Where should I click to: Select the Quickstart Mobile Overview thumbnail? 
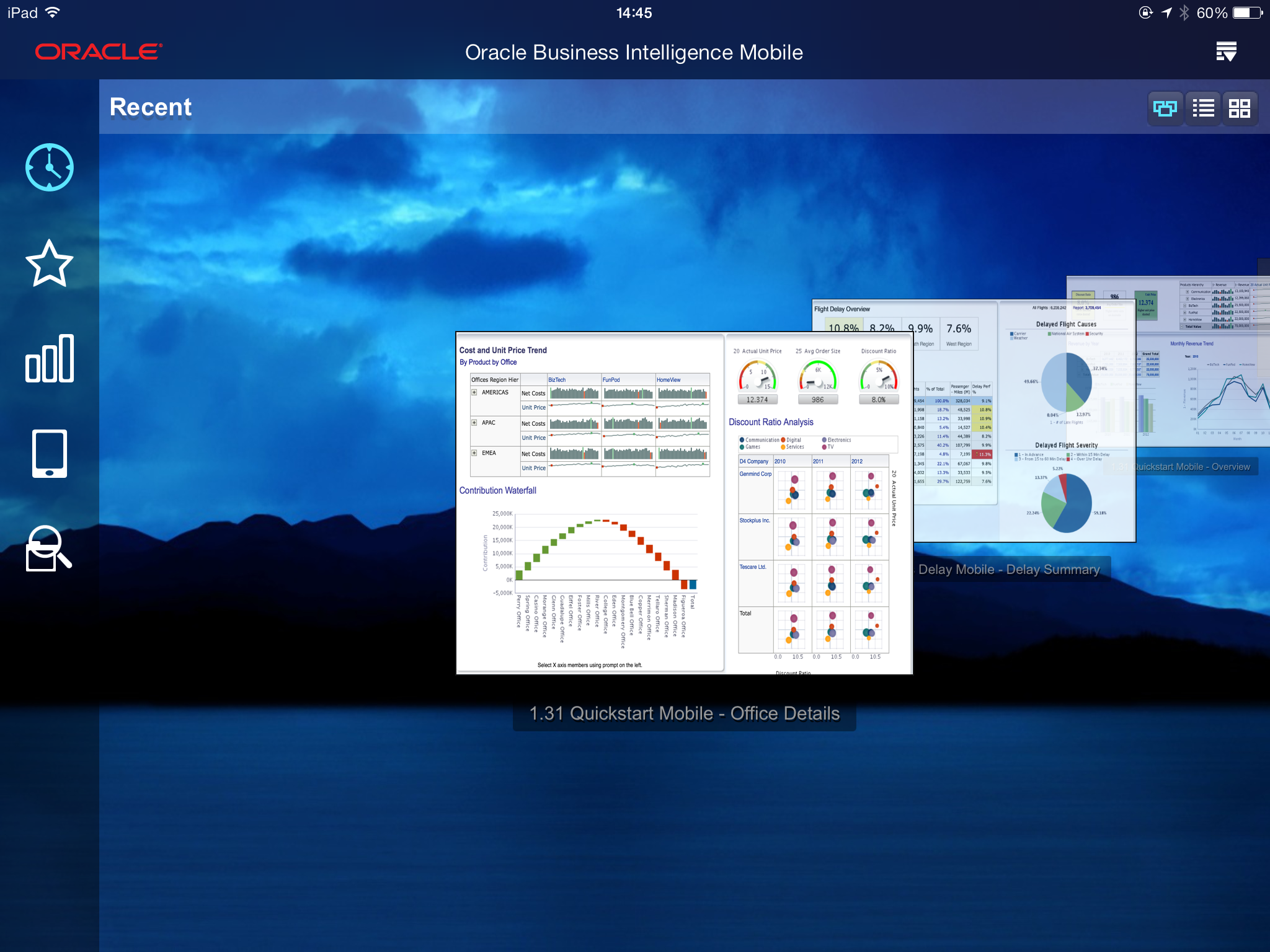[x=1203, y=363]
